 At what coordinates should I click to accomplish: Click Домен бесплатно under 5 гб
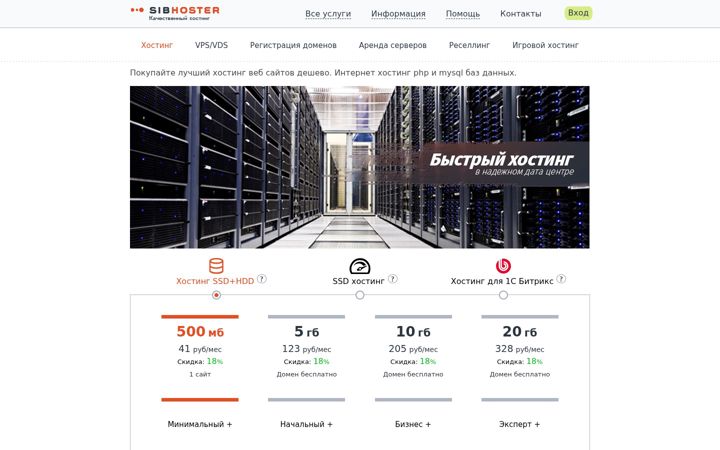tap(306, 374)
